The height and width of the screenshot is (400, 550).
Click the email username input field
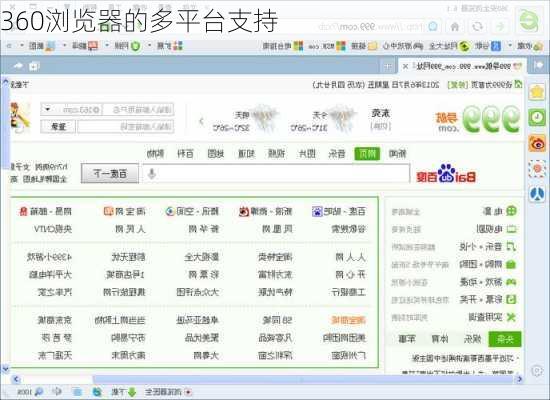pos(138,110)
